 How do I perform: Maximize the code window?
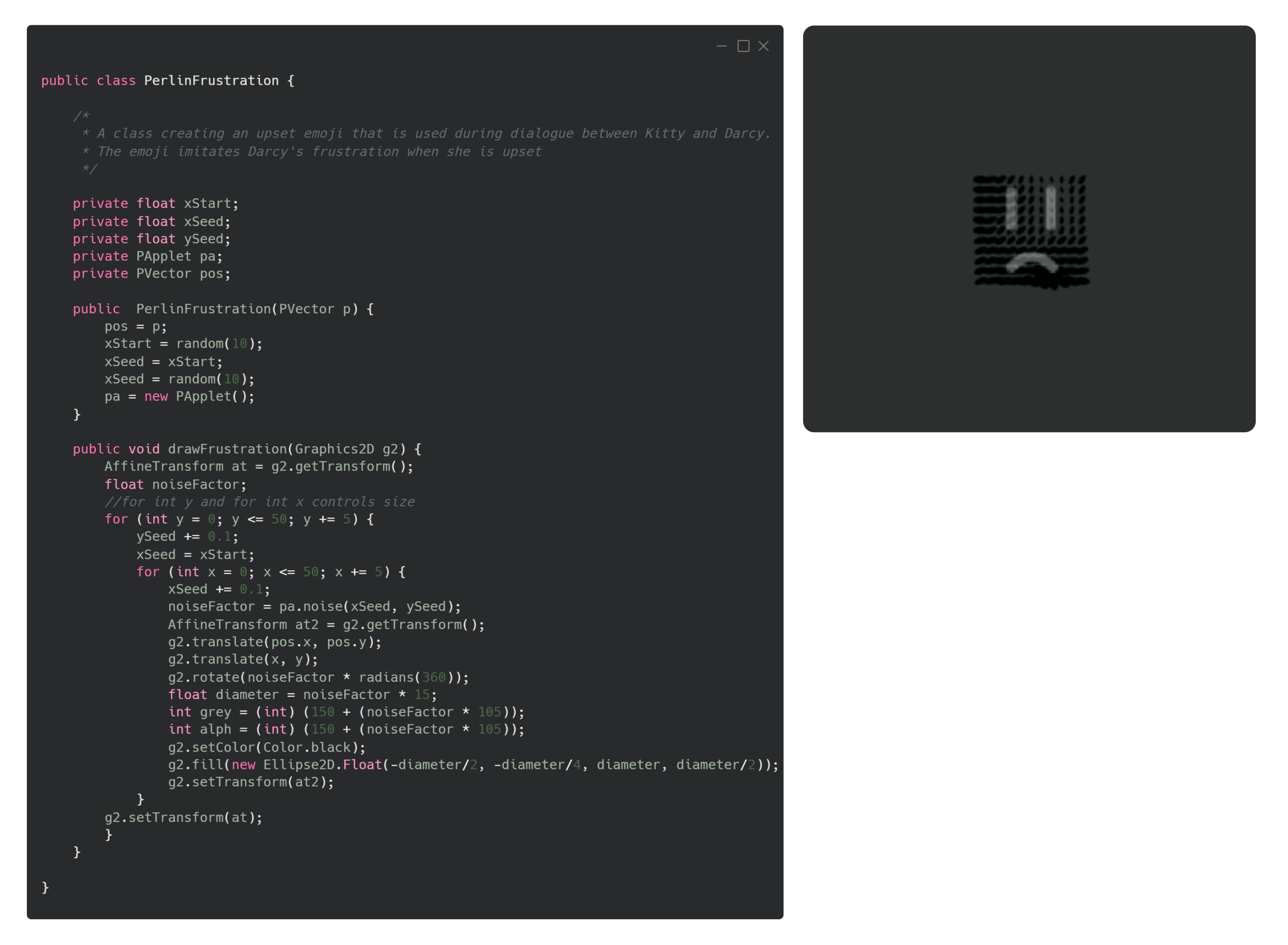point(743,46)
